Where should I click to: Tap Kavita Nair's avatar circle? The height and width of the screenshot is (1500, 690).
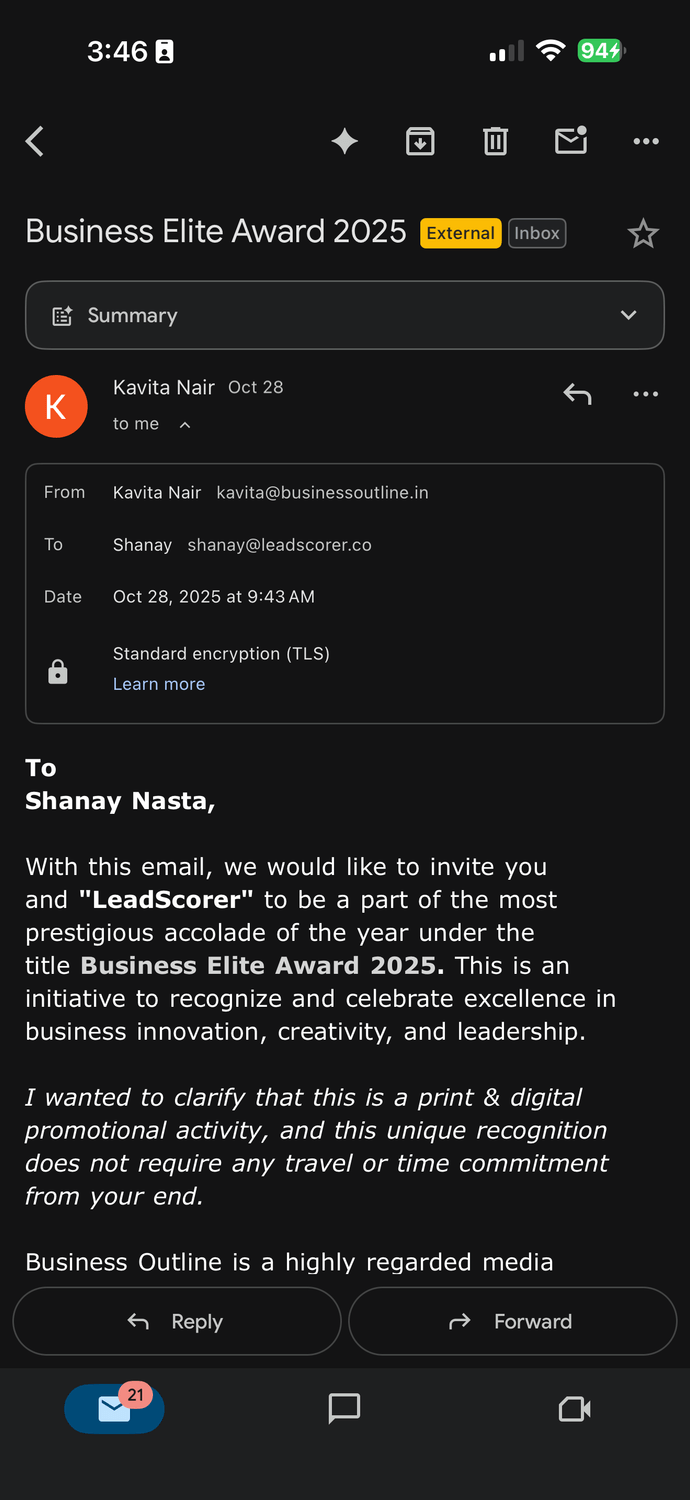(56, 406)
